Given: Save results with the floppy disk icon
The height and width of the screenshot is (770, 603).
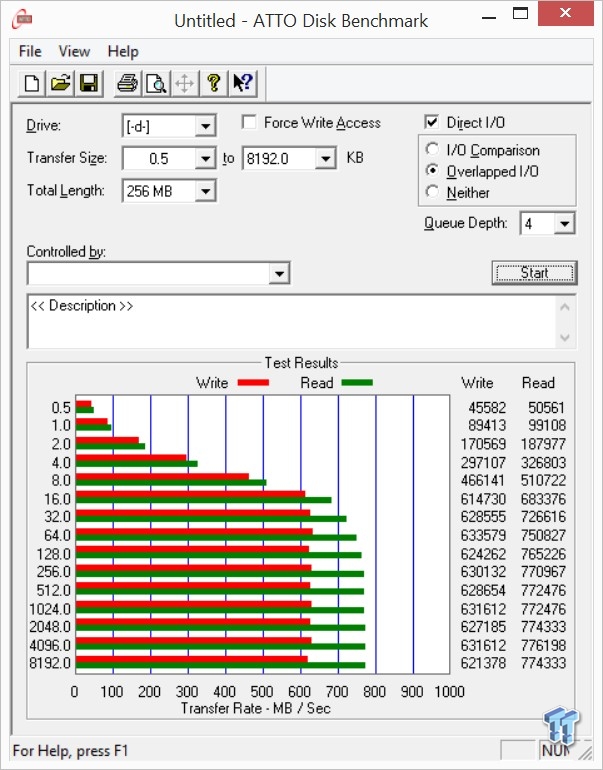Looking at the screenshot, I should [x=89, y=83].
